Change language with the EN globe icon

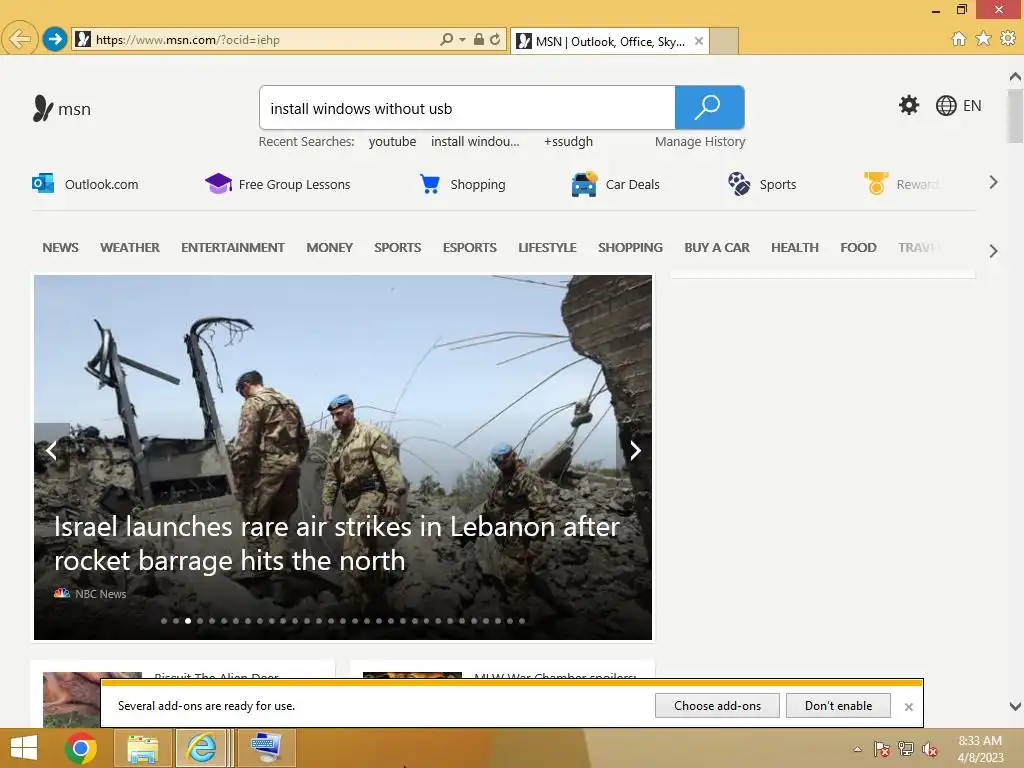coord(958,105)
